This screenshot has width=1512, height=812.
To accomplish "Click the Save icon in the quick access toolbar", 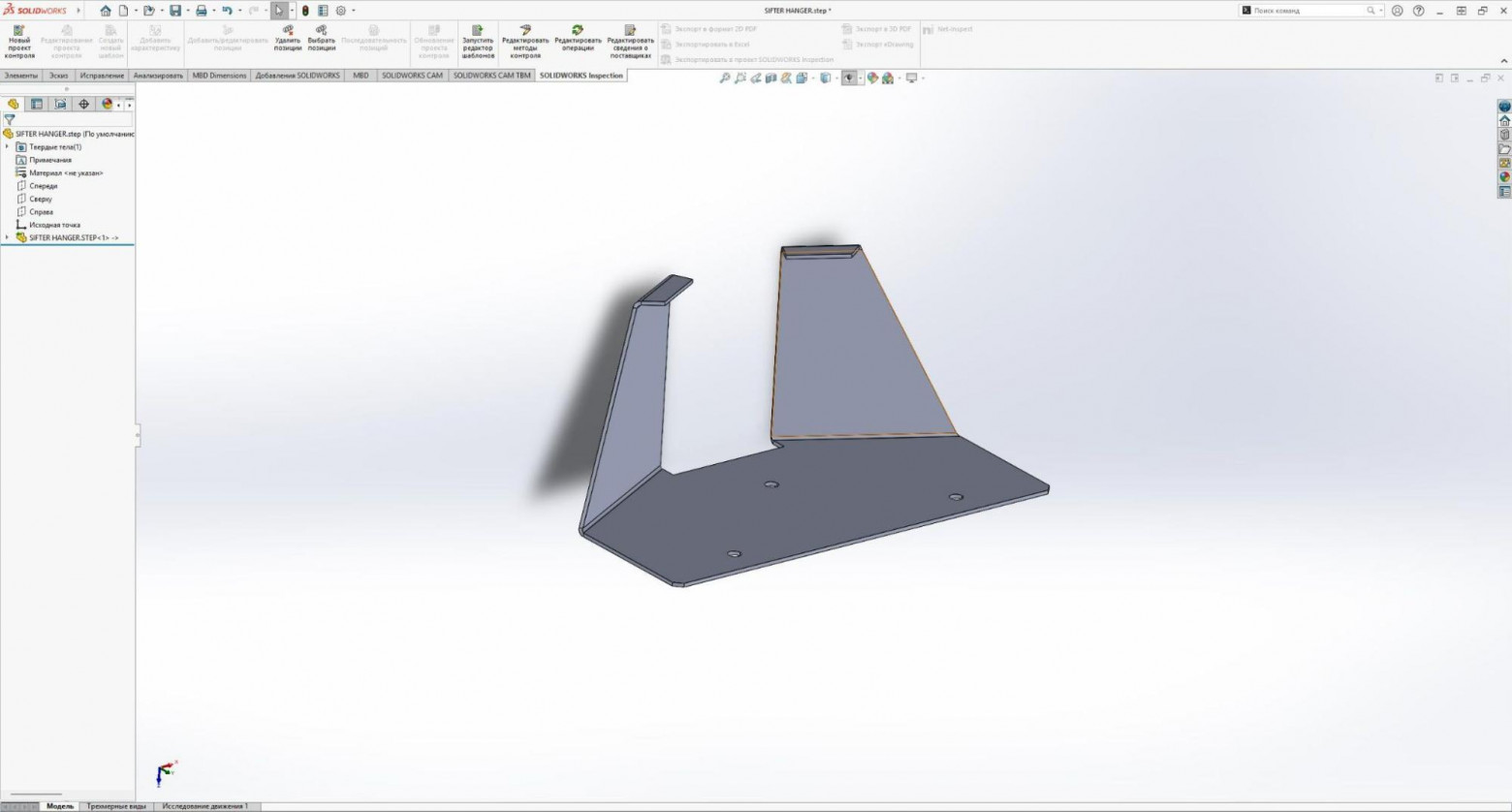I will (x=175, y=11).
